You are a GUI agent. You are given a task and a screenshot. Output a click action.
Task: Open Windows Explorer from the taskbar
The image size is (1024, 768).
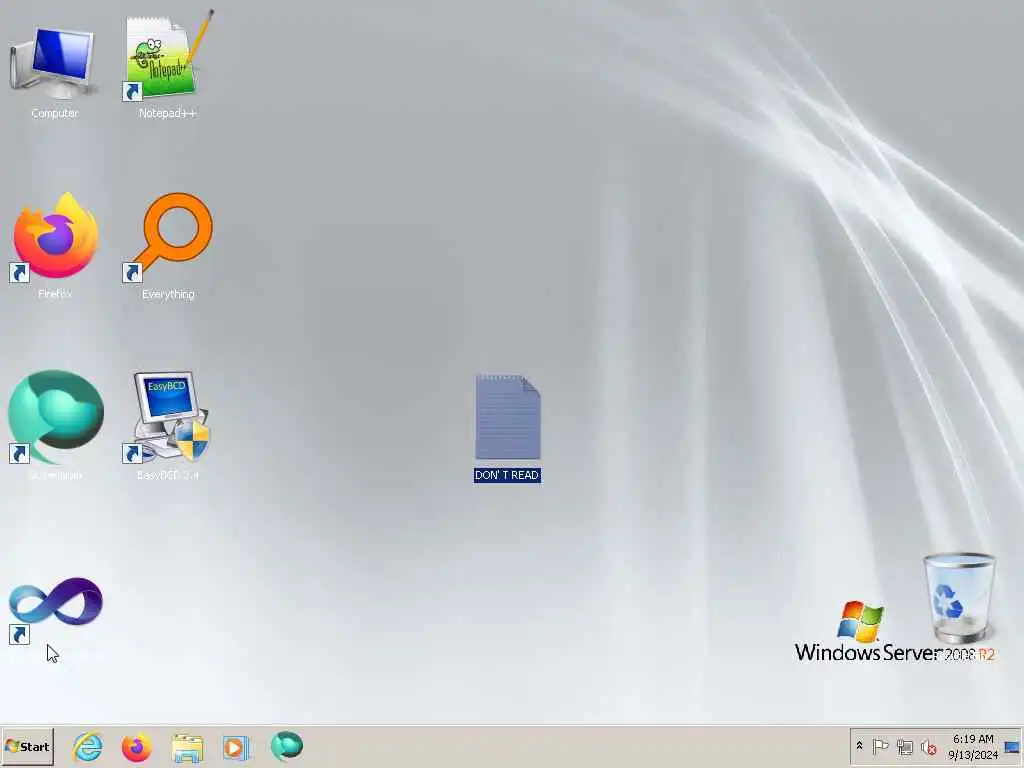click(187, 747)
